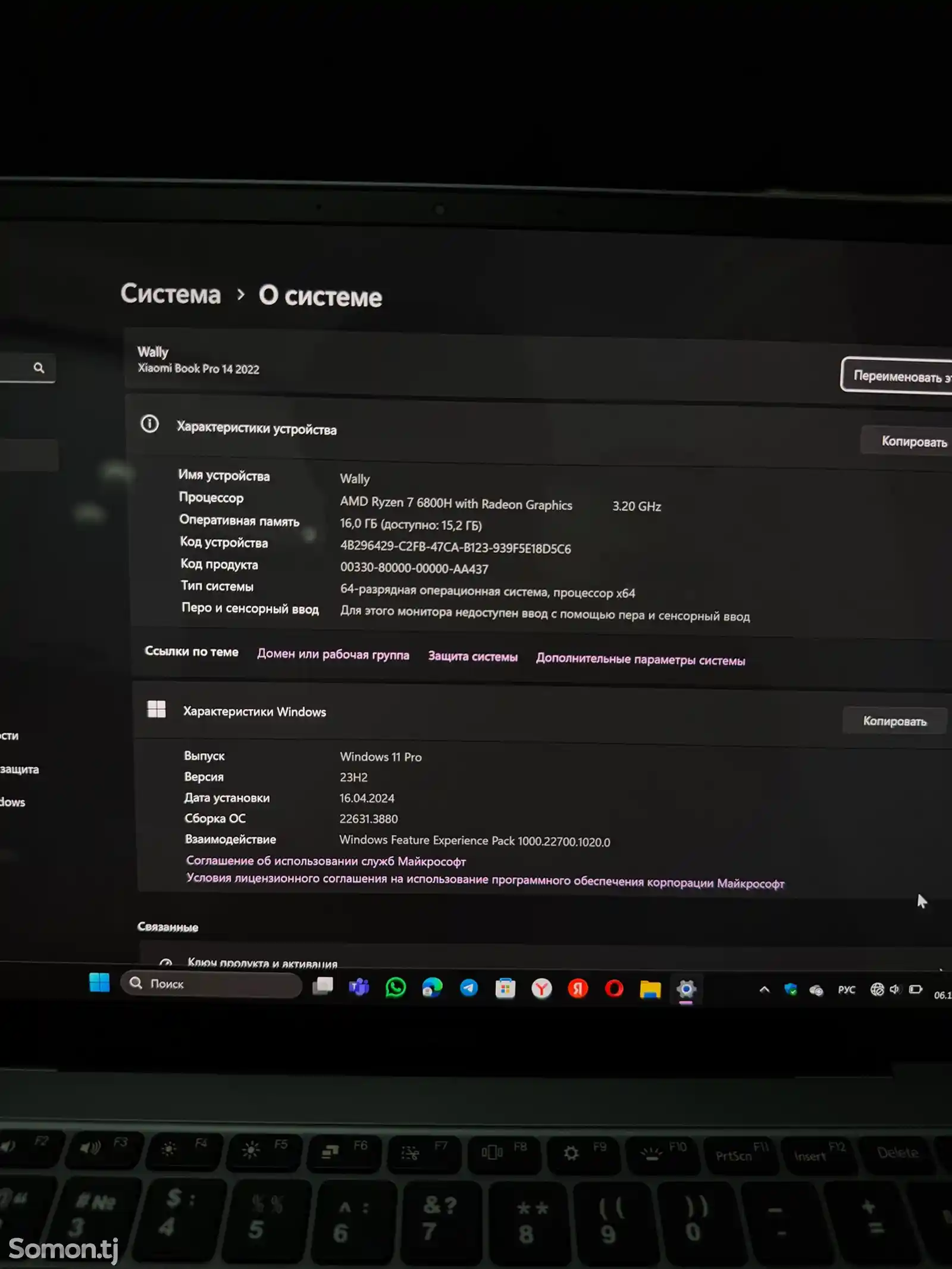Click the taskbar Поиск search box
This screenshot has height=1269, width=952.
[x=211, y=984]
